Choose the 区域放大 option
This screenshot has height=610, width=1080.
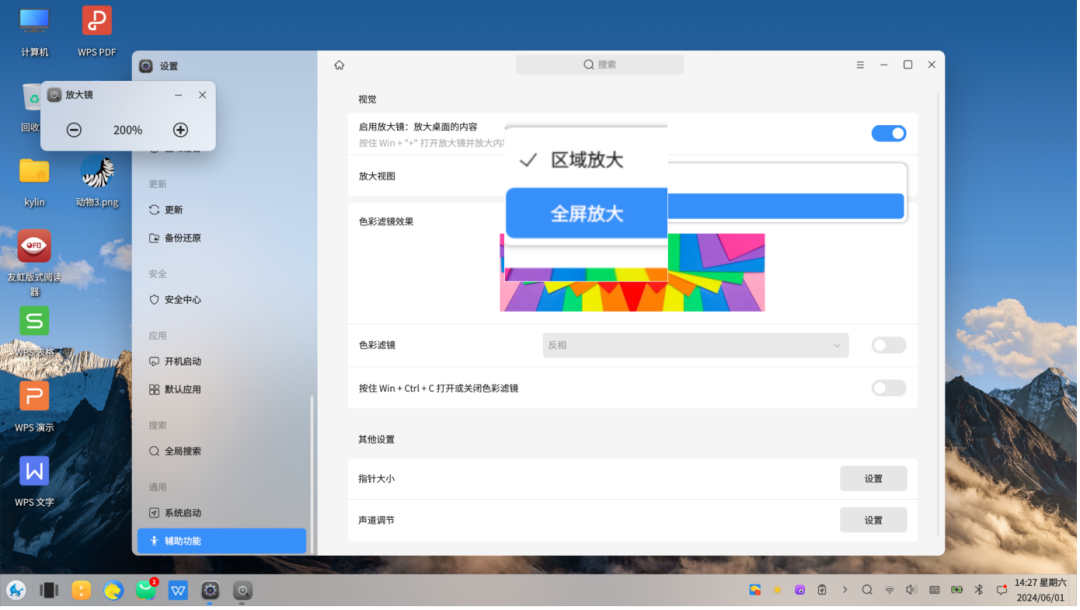pyautogui.click(x=586, y=160)
